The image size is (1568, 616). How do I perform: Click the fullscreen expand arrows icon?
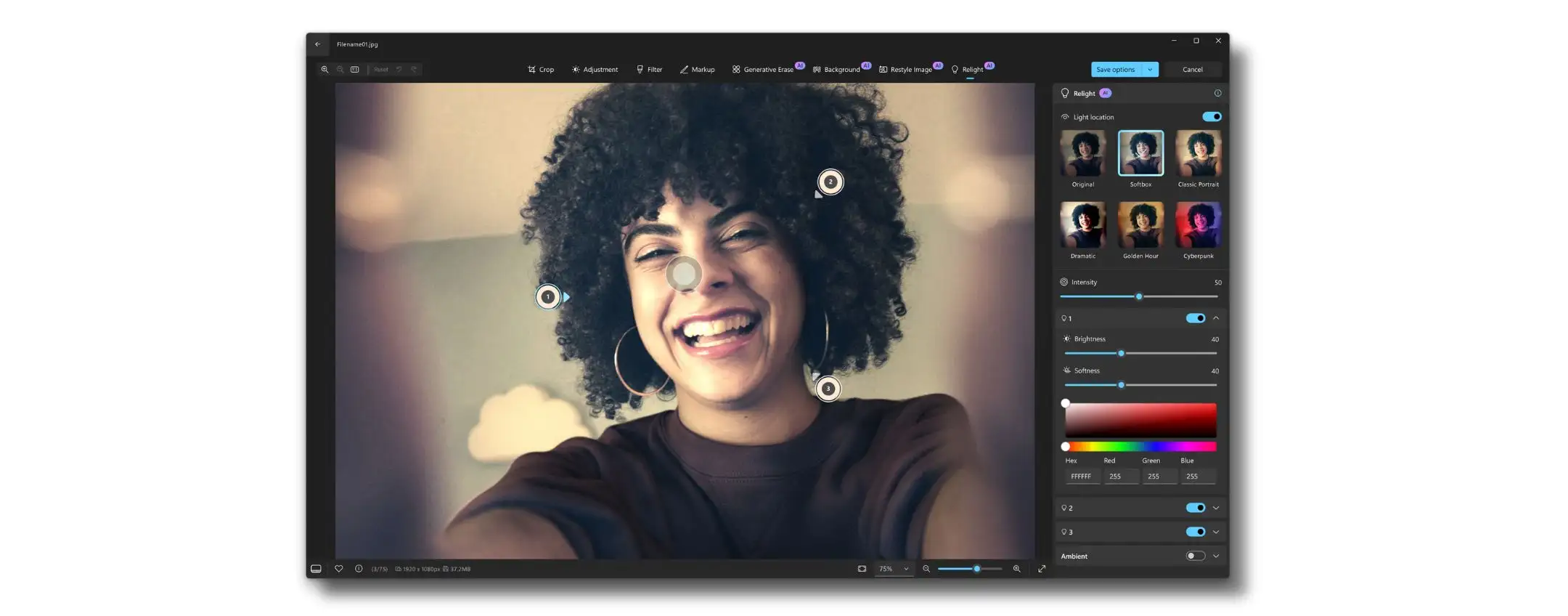(1042, 569)
